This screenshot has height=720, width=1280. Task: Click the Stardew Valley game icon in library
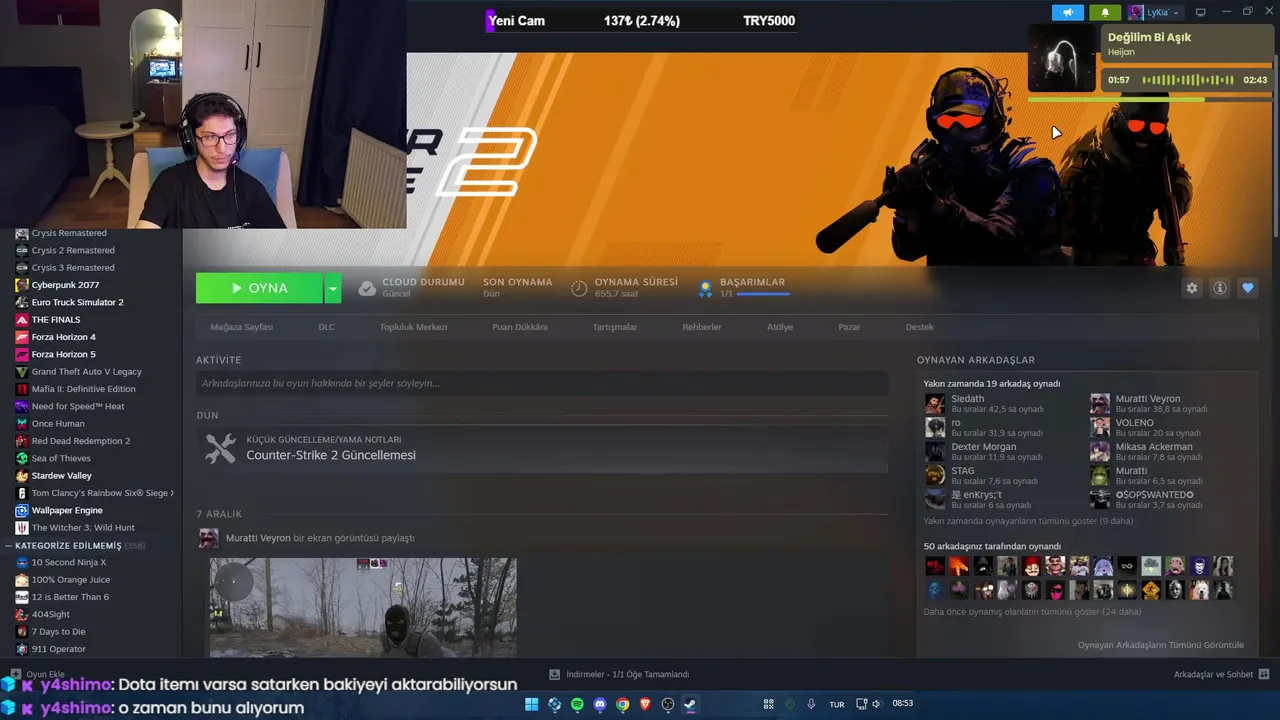pyautogui.click(x=22, y=476)
